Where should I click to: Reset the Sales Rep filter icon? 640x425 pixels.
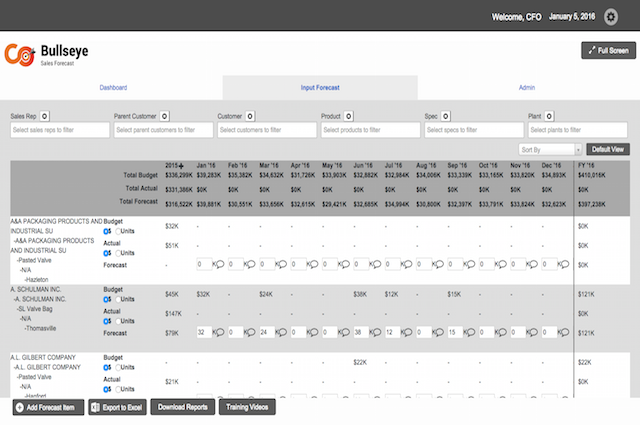[x=46, y=117]
